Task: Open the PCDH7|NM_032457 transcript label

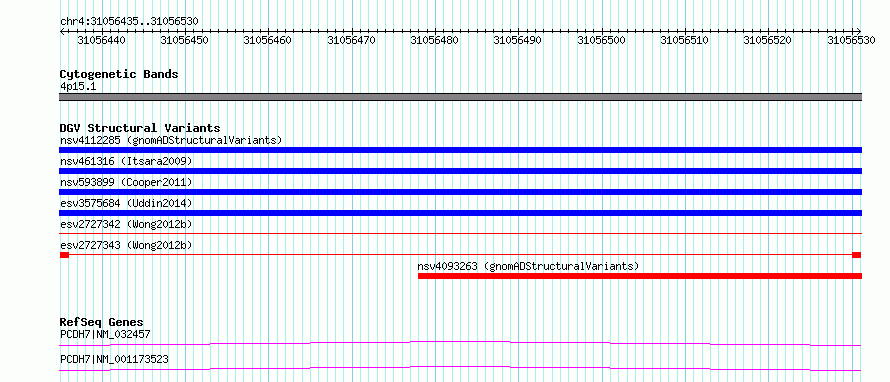Action: (x=106, y=334)
